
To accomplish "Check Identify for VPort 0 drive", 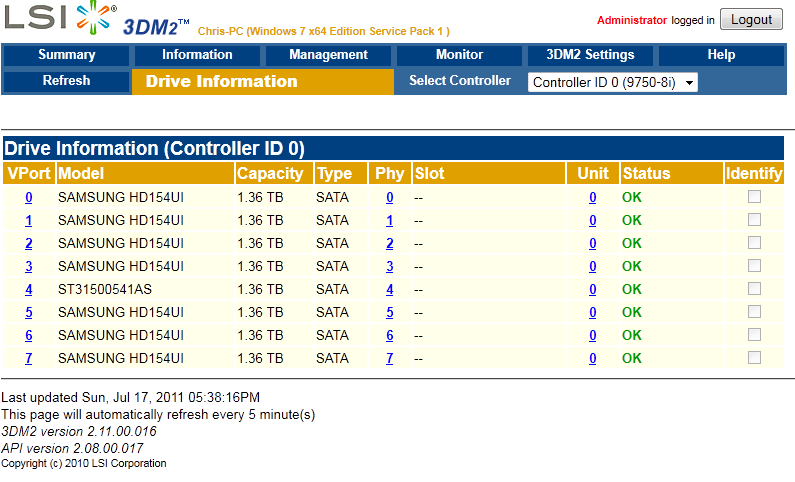I will coord(754,197).
